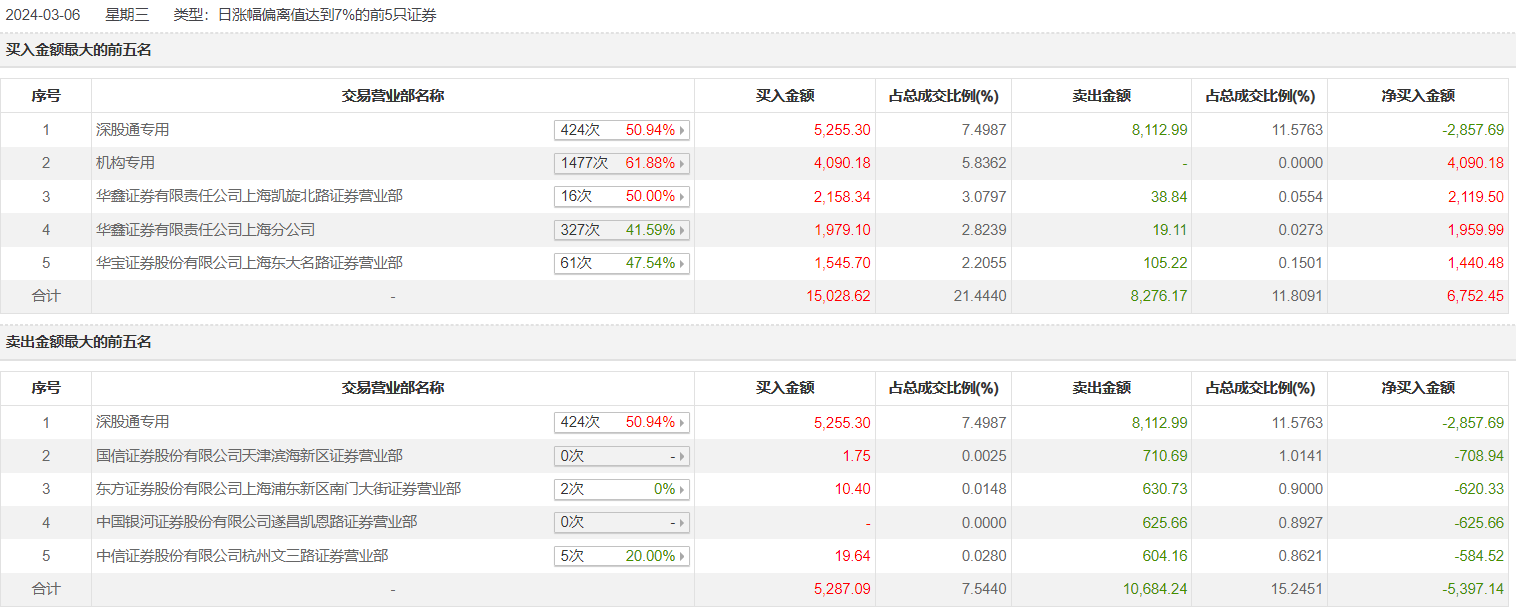This screenshot has height=614, width=1516.
Task: Open 东方证券上海浦东新区南门大街营业部 link
Action: tap(278, 489)
